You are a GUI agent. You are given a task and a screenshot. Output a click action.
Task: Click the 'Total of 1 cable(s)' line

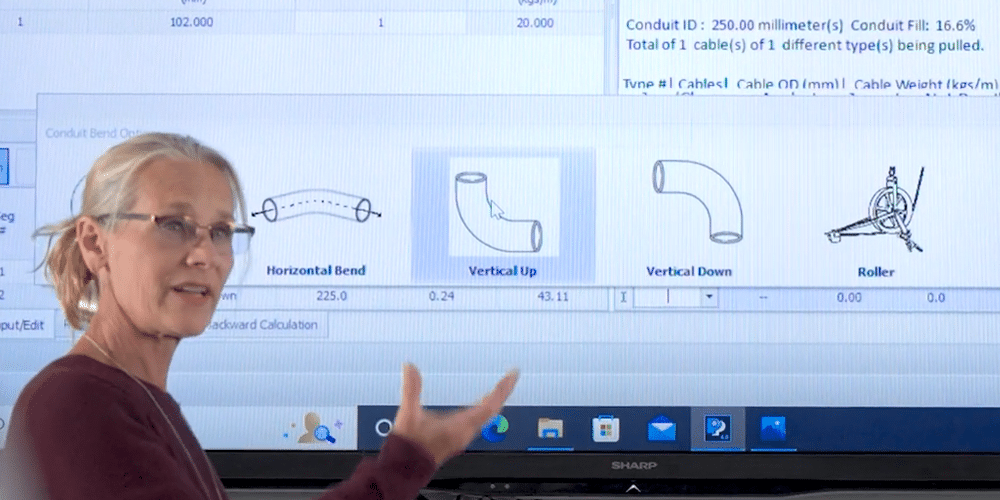click(x=805, y=45)
